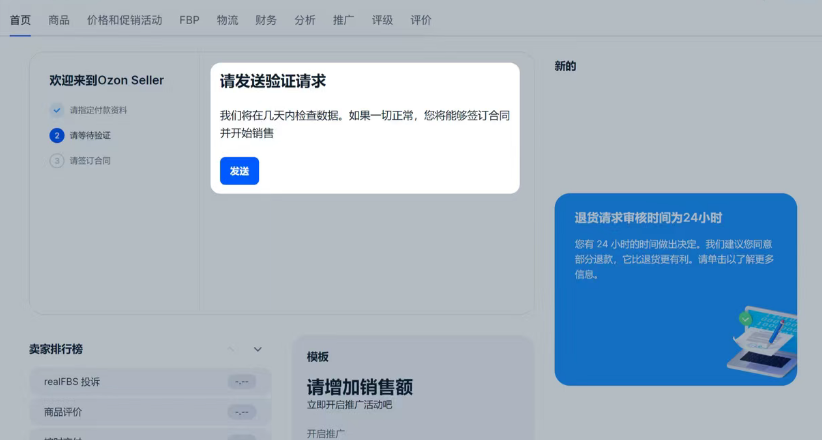The image size is (822, 440).
Task: Open the 首页 tab
Action: pyautogui.click(x=20, y=20)
